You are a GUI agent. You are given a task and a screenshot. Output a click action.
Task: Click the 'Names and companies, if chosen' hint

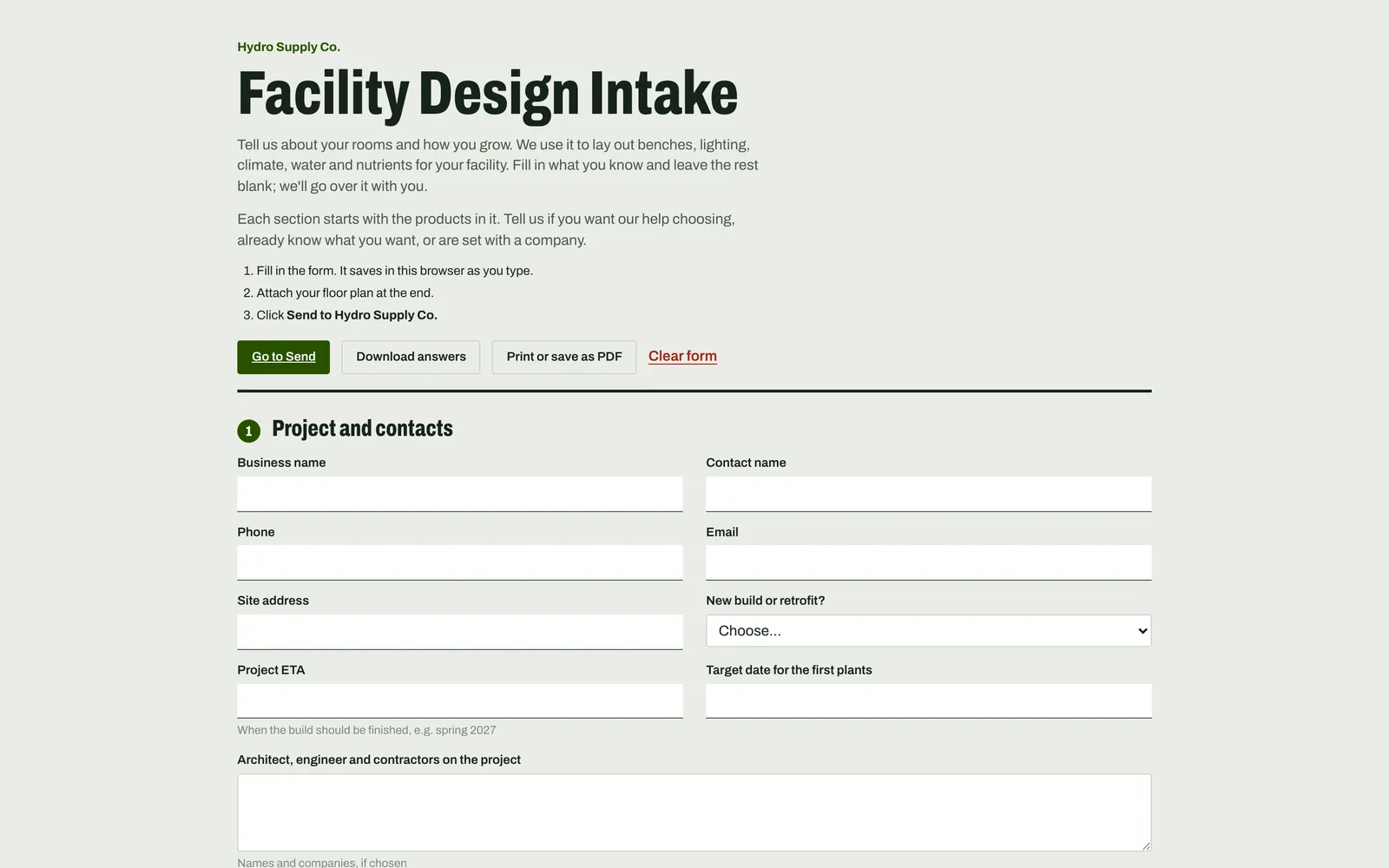[x=322, y=863]
